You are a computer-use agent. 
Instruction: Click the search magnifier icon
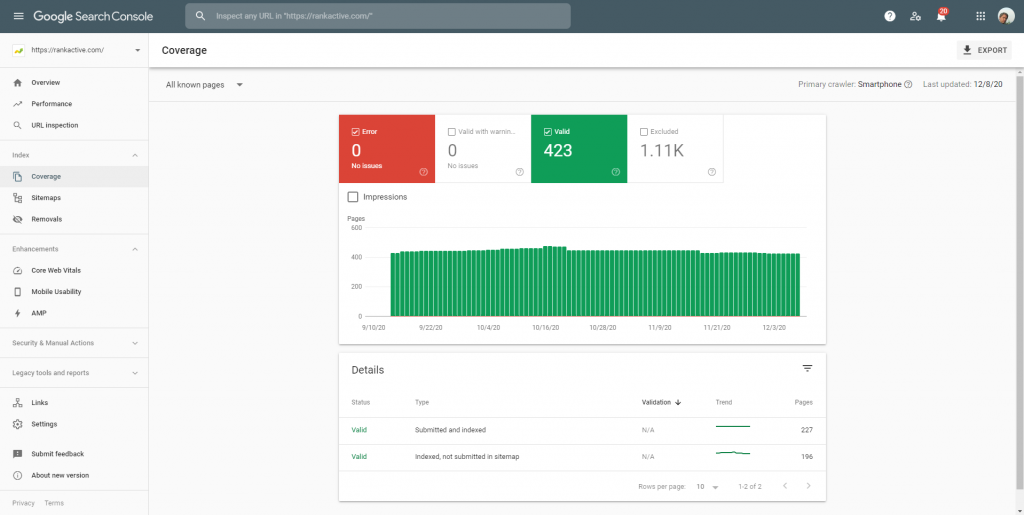(x=201, y=16)
